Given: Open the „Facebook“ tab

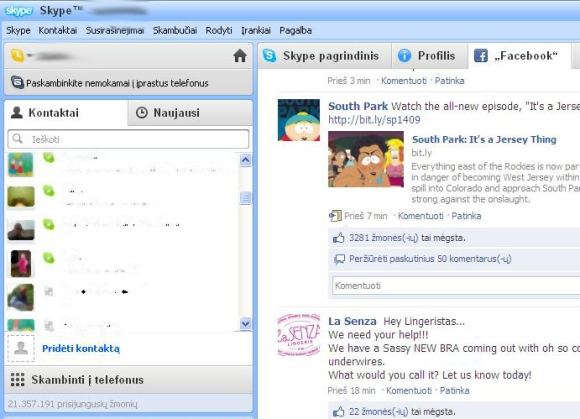Looking at the screenshot, I should [x=520, y=56].
